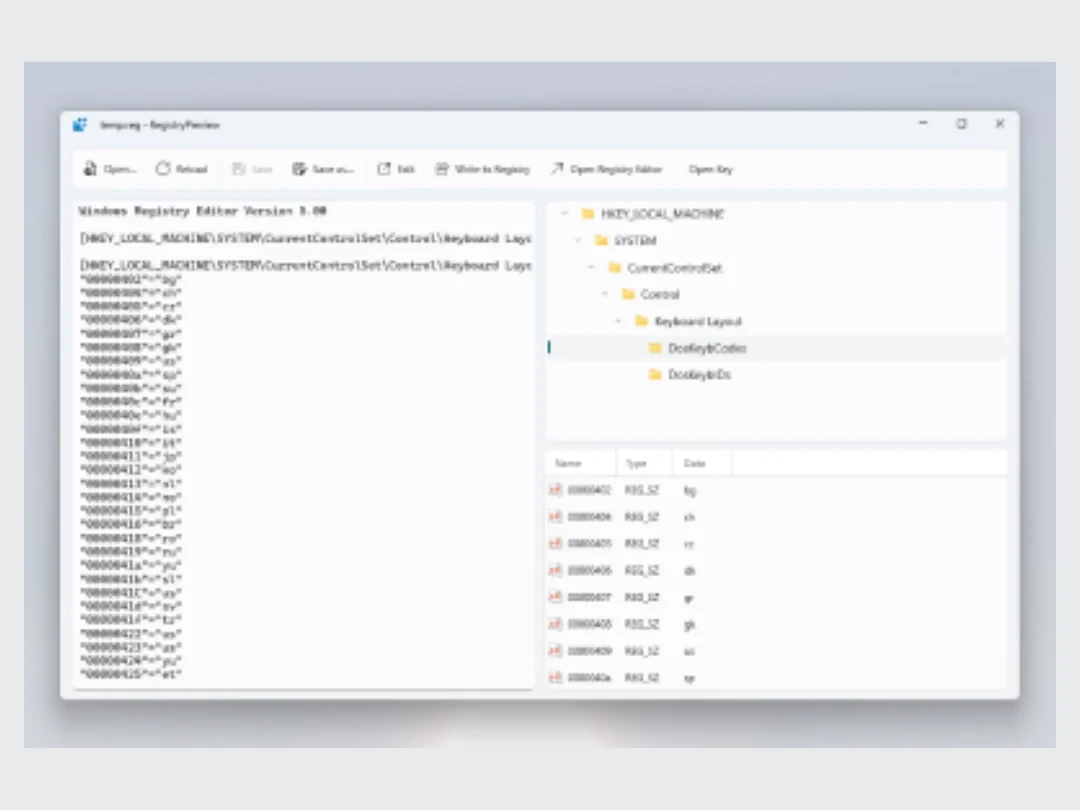Viewport: 1080px width, 810px height.
Task: Collapse the CurrentControlSet node chevron
Action: pos(592,267)
